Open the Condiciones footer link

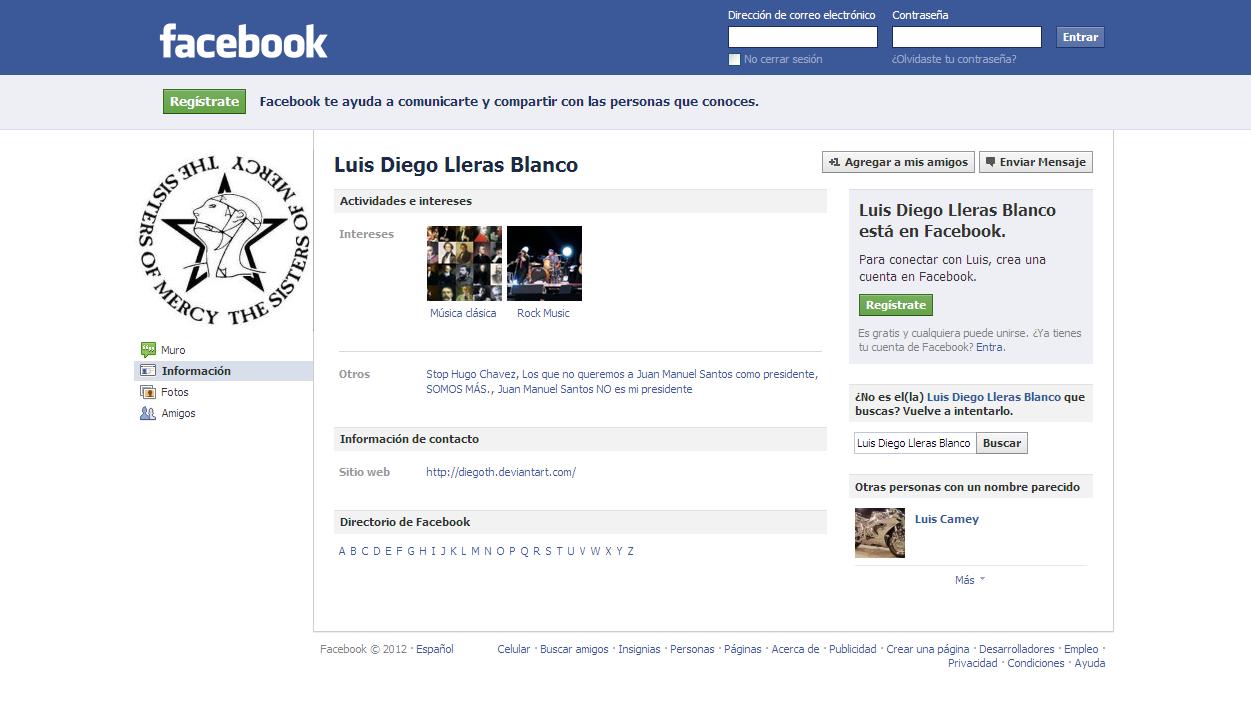click(1036, 663)
